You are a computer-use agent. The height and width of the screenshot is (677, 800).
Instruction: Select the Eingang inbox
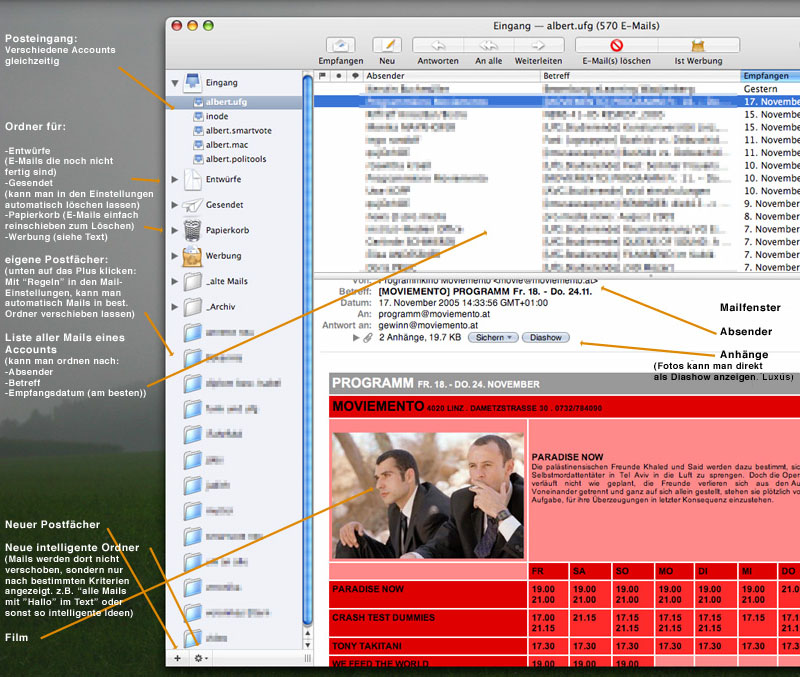[221, 83]
